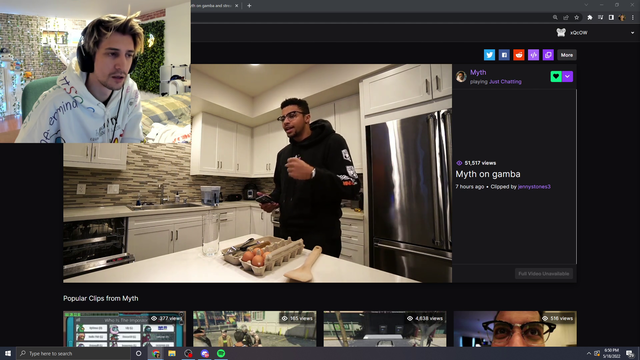The image size is (640, 360).
Task: Open Chrome profile avatar
Action: [x=622, y=18]
